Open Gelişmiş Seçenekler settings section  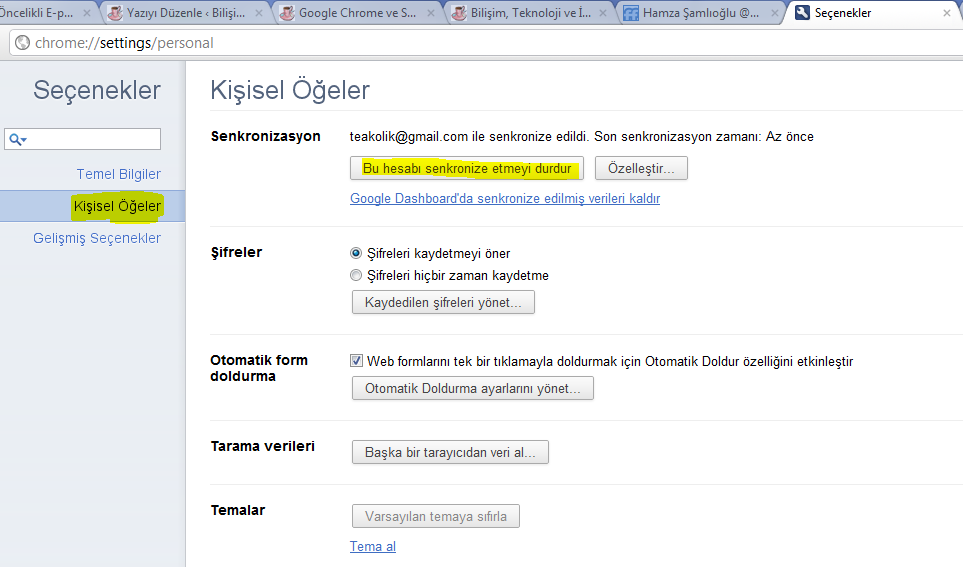point(97,238)
